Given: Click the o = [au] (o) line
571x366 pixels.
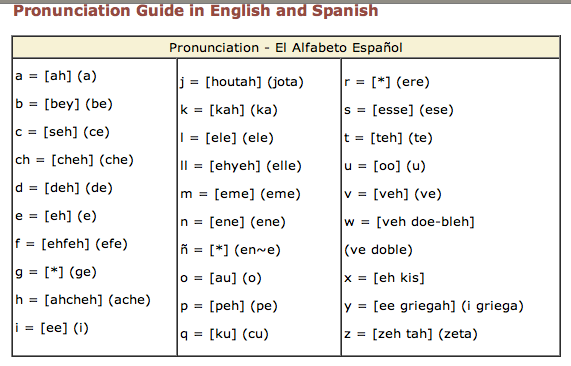Looking at the screenshot, I should click(221, 278).
